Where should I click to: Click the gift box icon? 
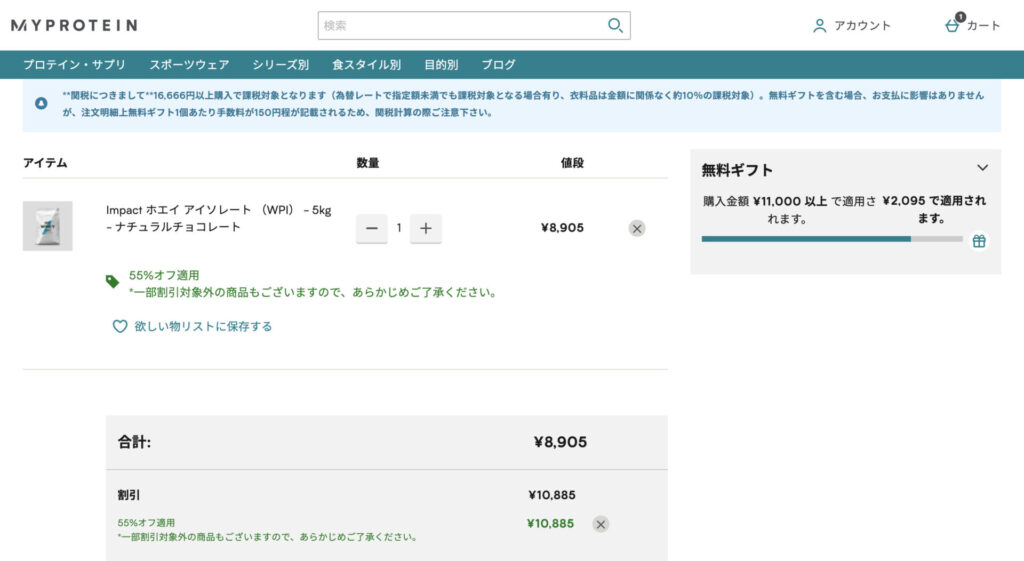click(x=979, y=241)
